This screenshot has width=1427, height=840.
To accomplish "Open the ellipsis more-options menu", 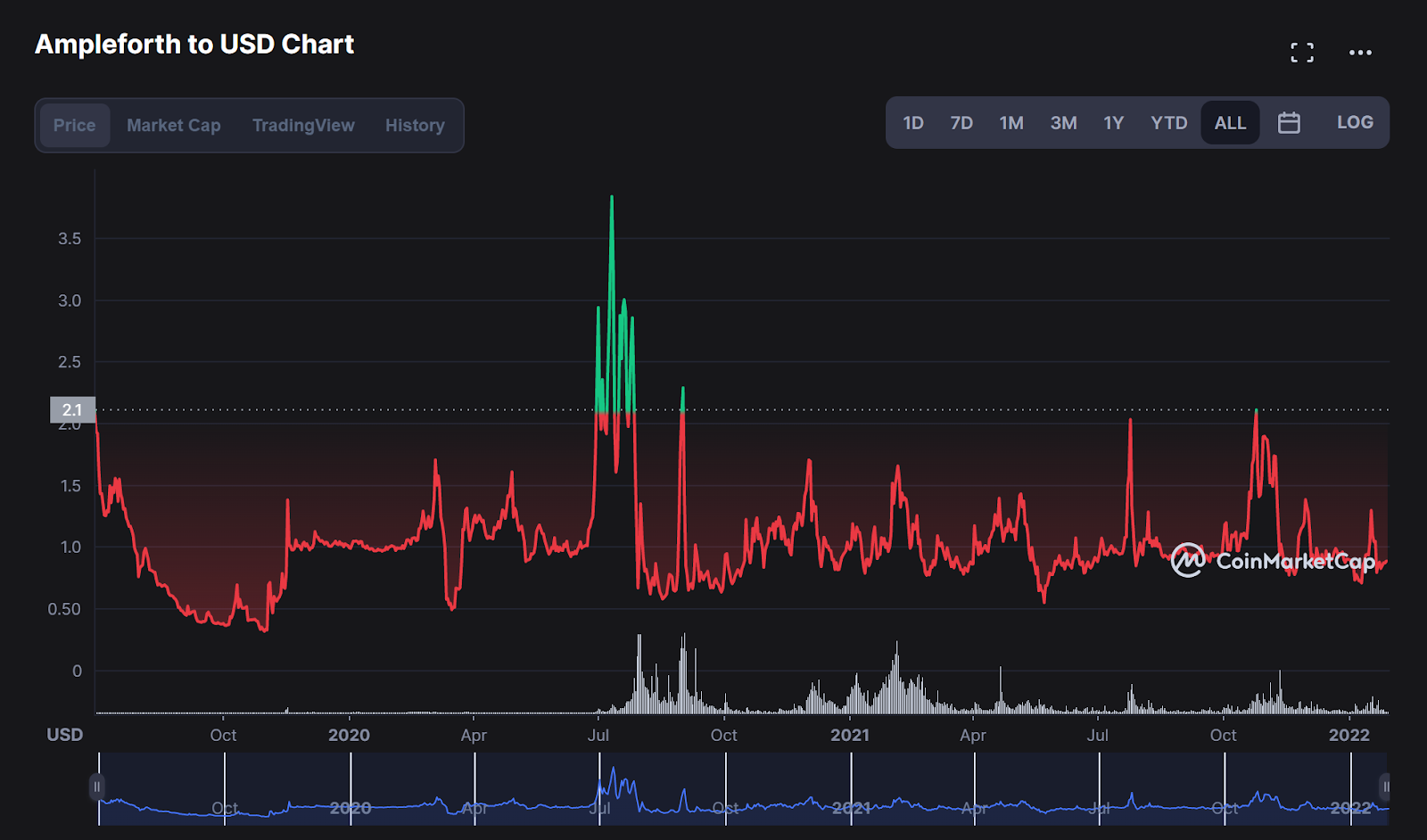I will pos(1360,52).
